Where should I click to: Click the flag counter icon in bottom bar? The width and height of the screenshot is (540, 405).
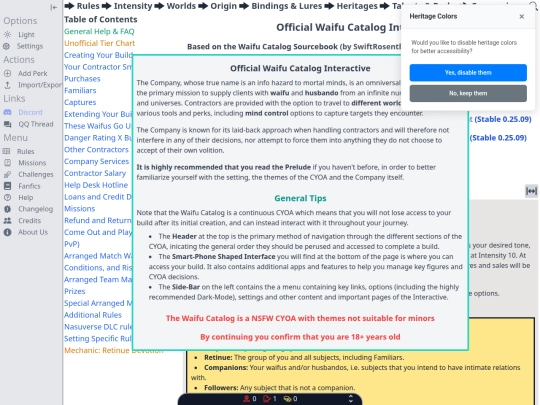point(267,399)
